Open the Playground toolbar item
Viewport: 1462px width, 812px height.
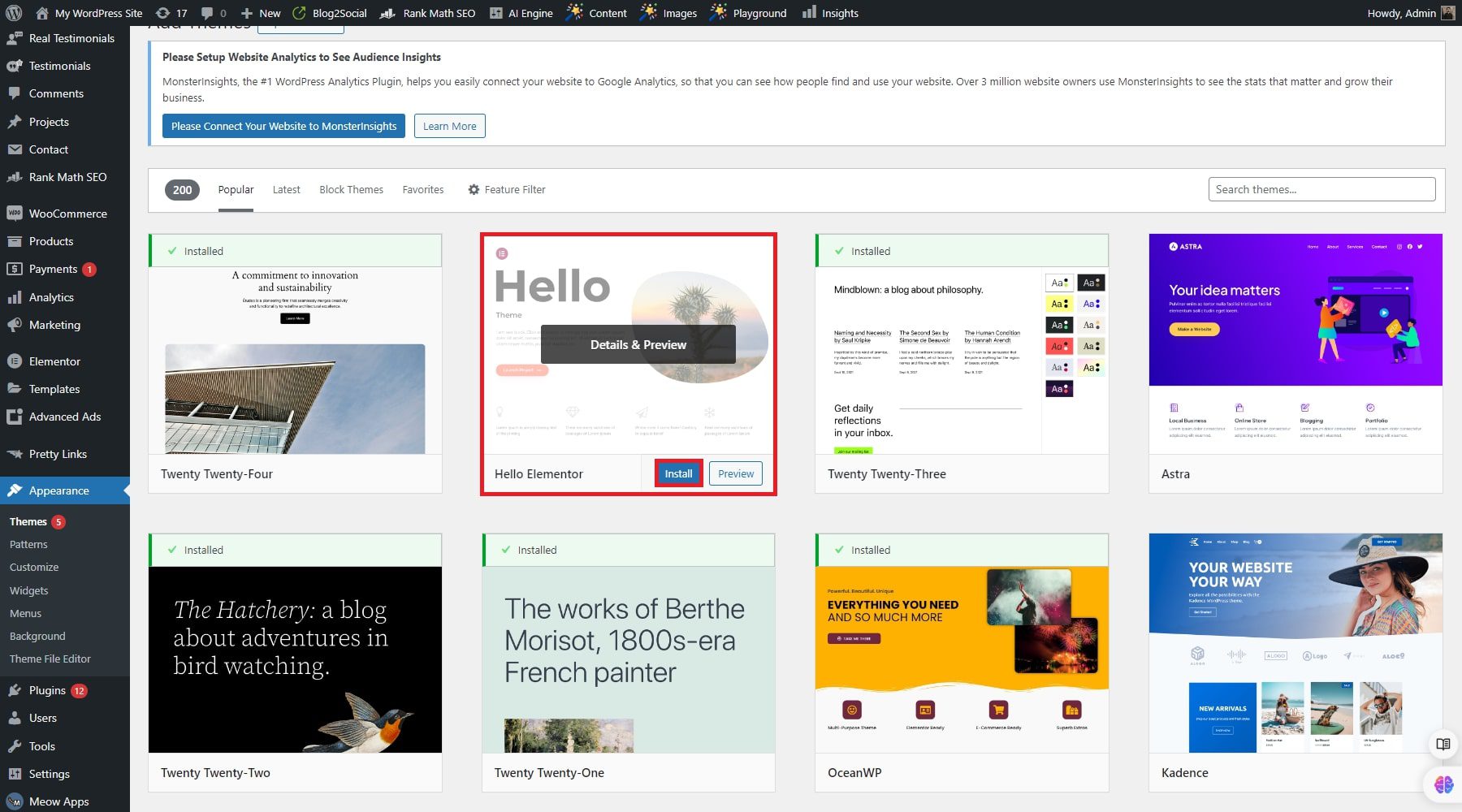pos(747,12)
